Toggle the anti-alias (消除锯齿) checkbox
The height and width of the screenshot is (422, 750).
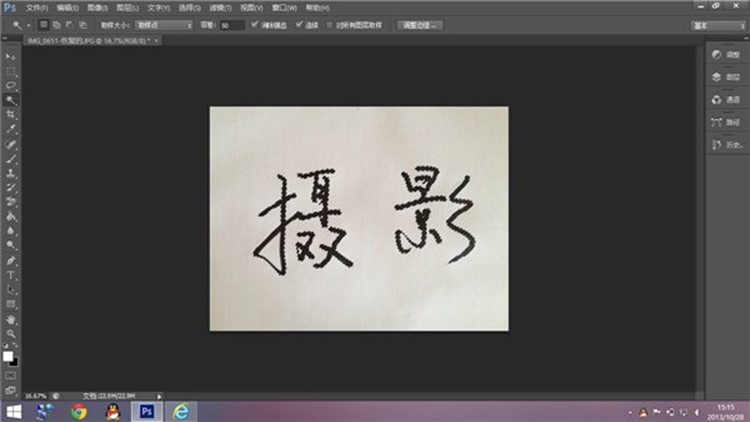coord(253,24)
